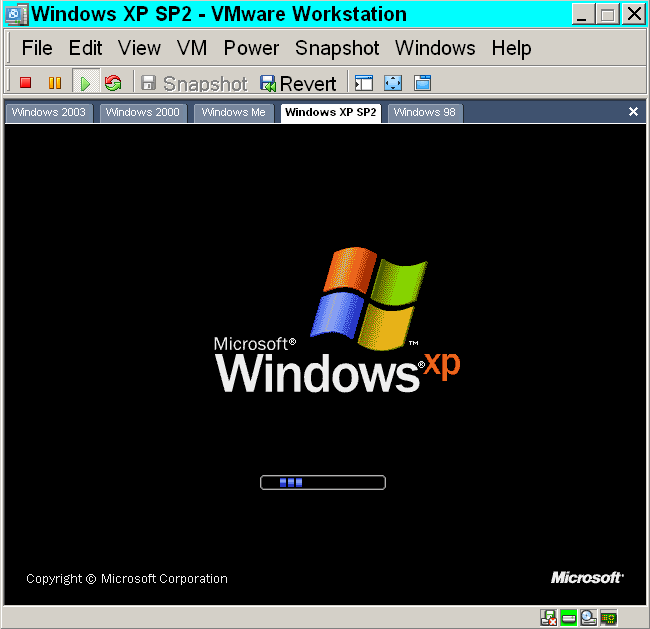Click the grayed Snapshot toolbar button

194,83
